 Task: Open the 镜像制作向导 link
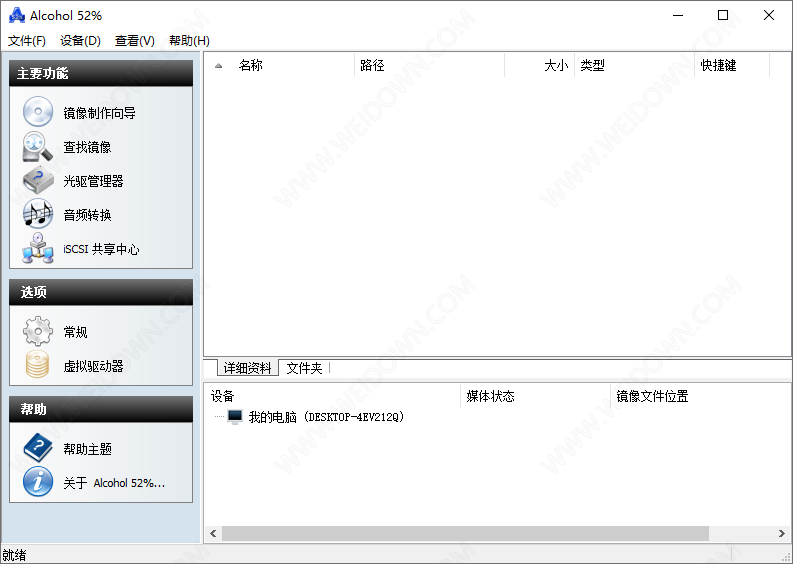click(100, 113)
